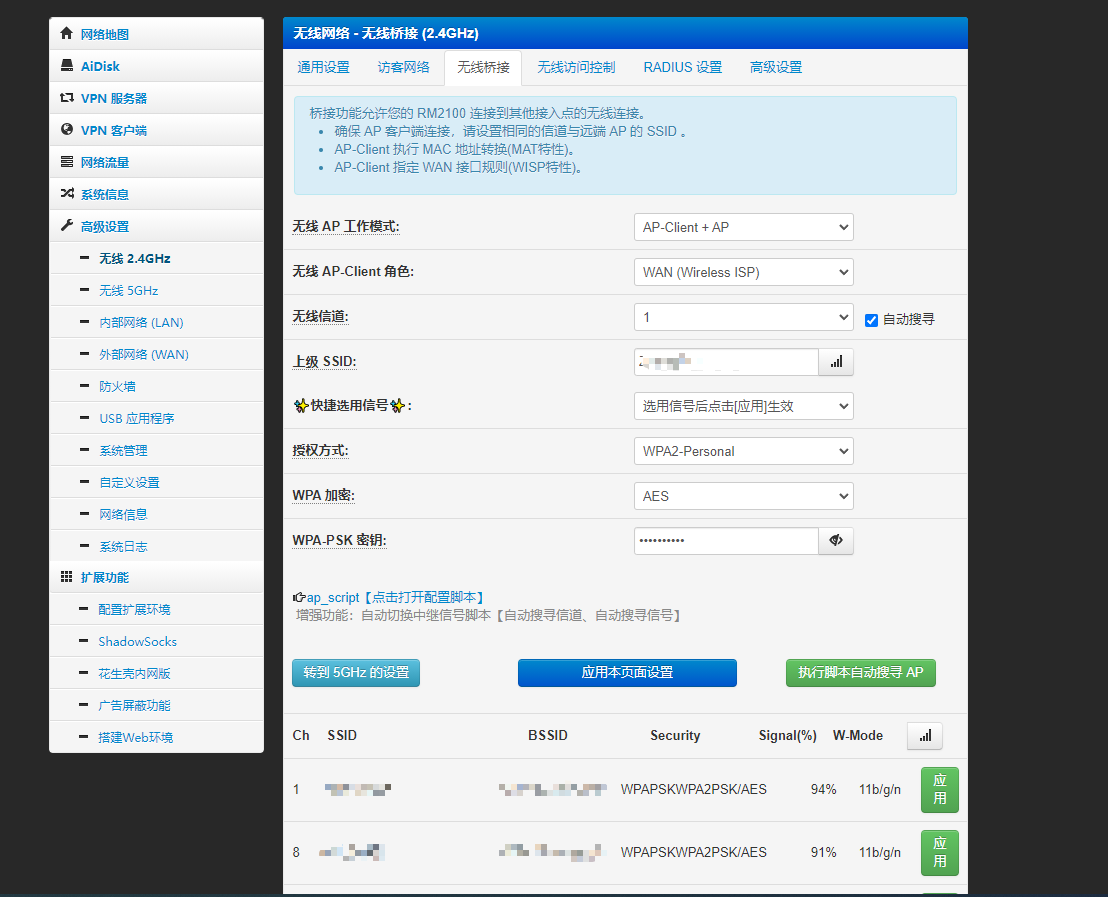Open the 无线 AP-Client 角色 dropdown
Image resolution: width=1108 pixels, height=897 pixels.
pyautogui.click(x=743, y=272)
